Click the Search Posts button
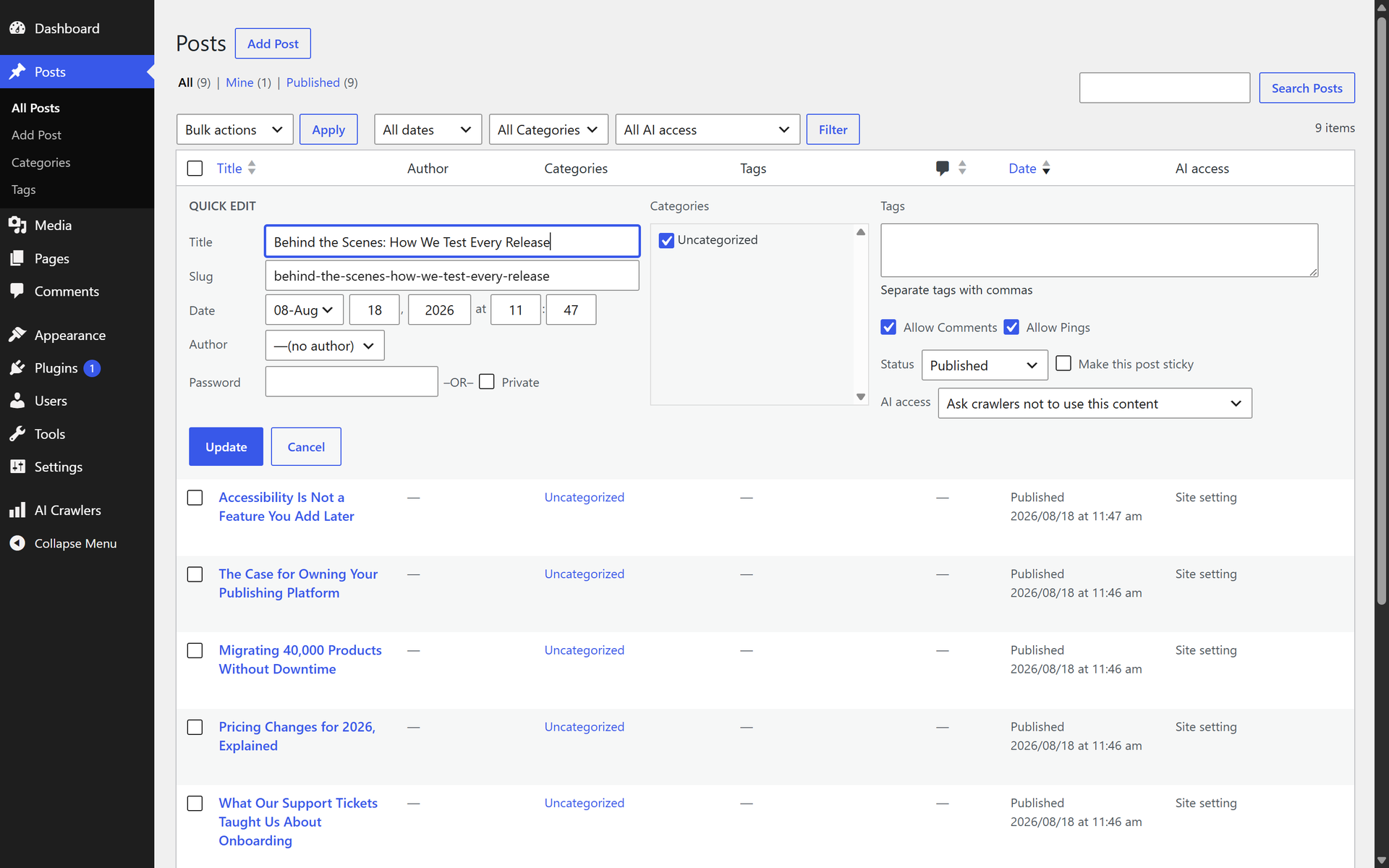Viewport: 1389px width, 868px height. coord(1307,88)
